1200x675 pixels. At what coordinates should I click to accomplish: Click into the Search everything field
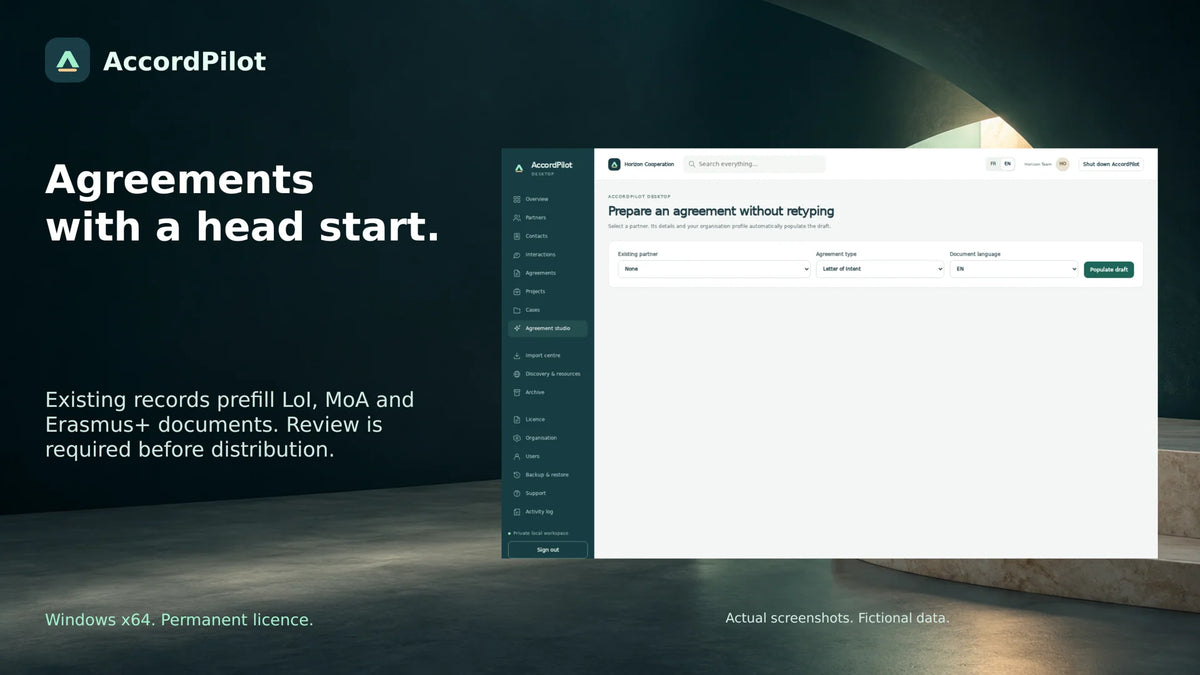point(755,164)
